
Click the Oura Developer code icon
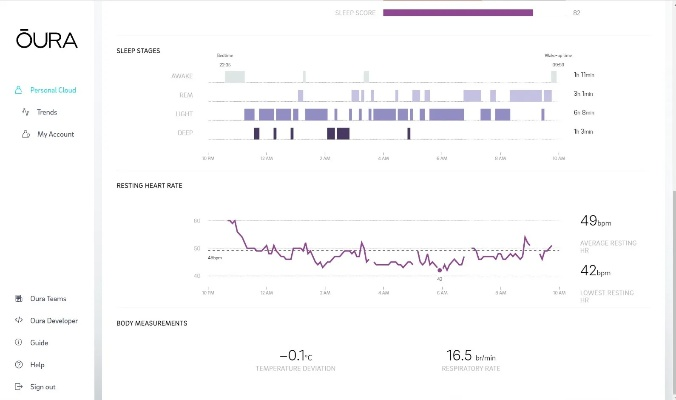pyautogui.click(x=19, y=321)
